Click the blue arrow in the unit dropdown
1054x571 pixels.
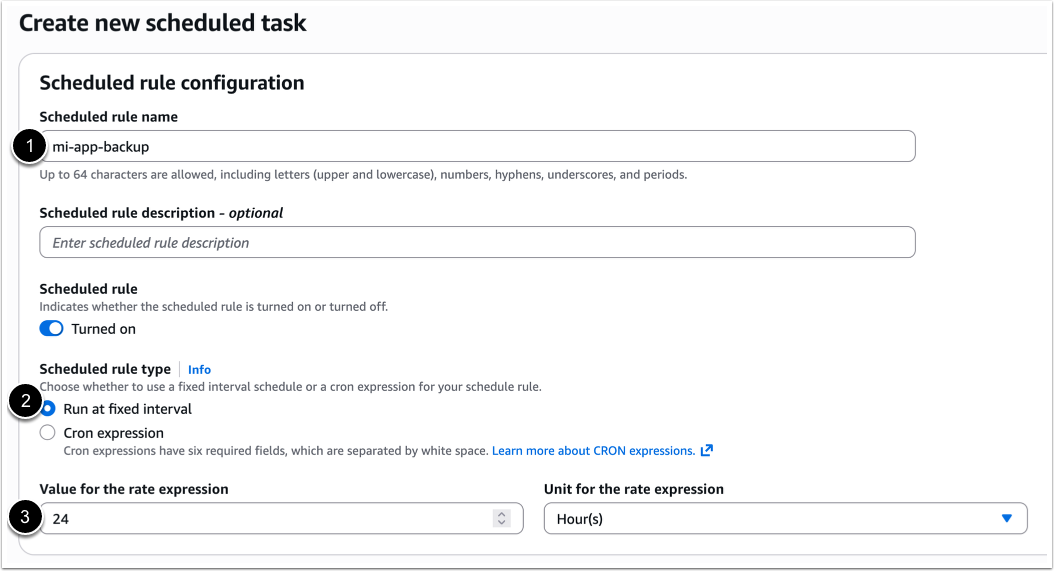coord(1006,518)
